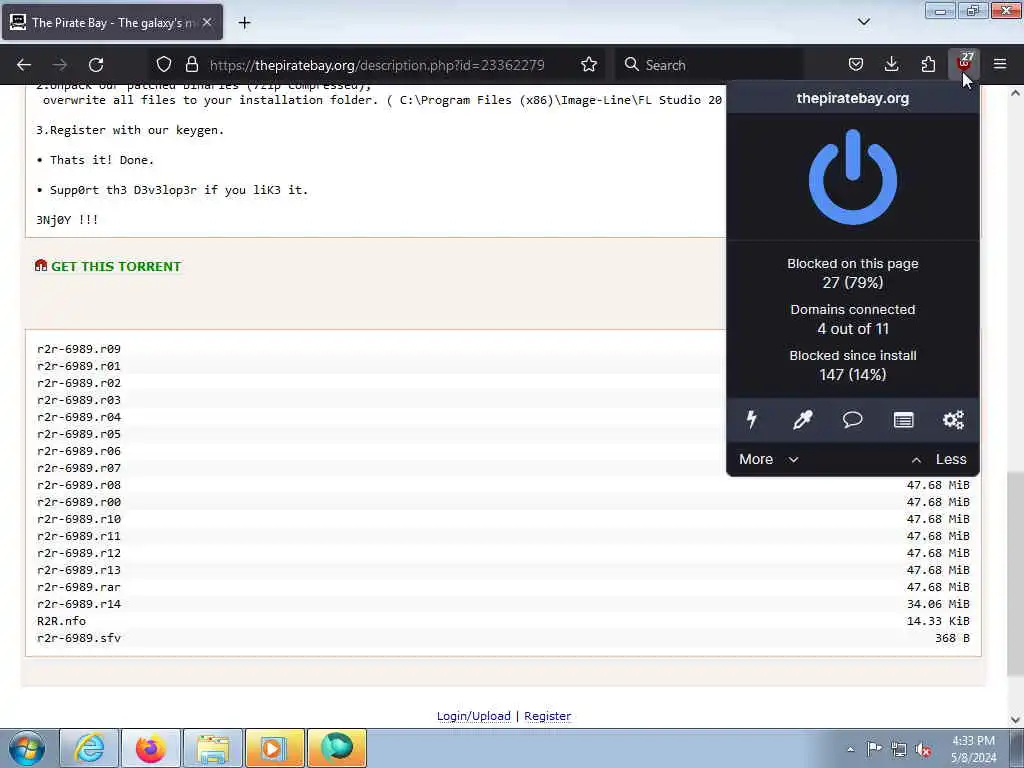The height and width of the screenshot is (768, 1024).
Task: View site security lock icon
Action: tap(191, 64)
